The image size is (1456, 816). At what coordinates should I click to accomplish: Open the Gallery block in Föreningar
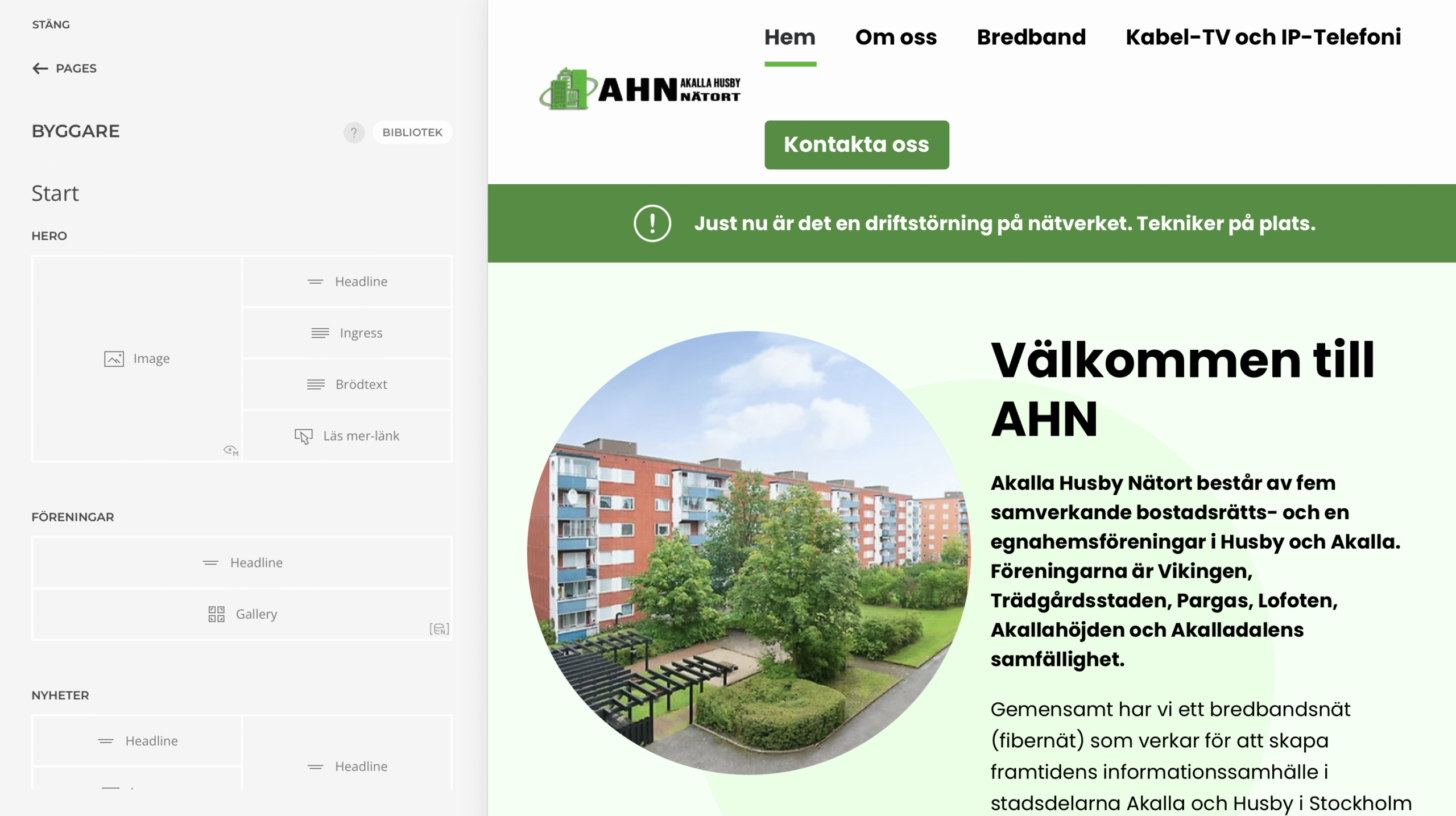click(242, 614)
